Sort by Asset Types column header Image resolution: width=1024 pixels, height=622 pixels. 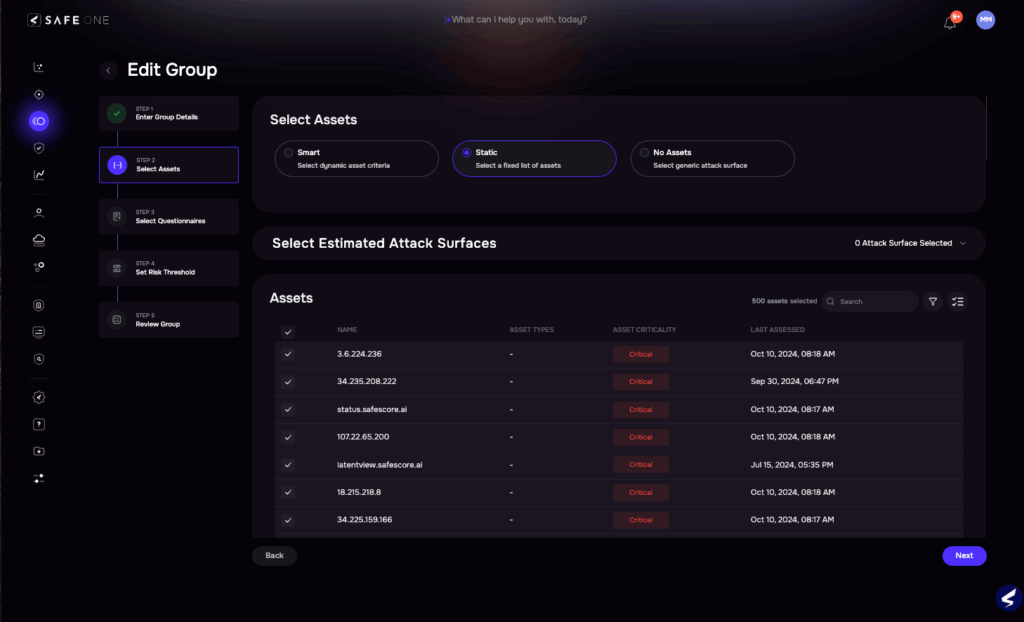pos(532,330)
